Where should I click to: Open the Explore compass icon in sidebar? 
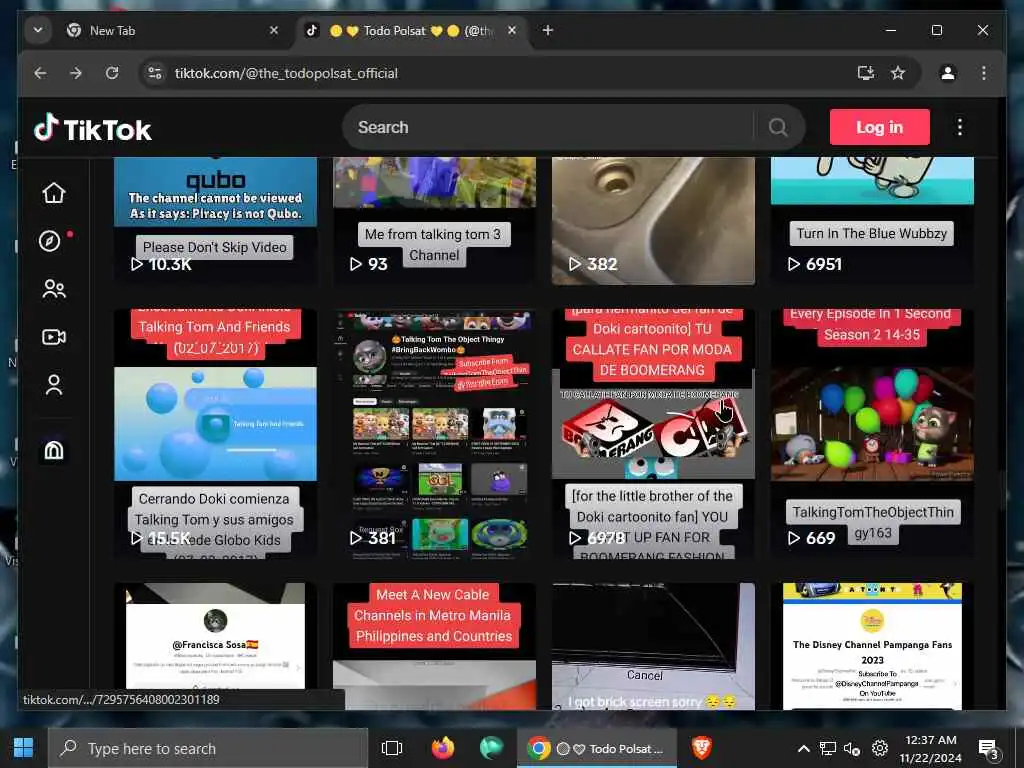coord(50,241)
